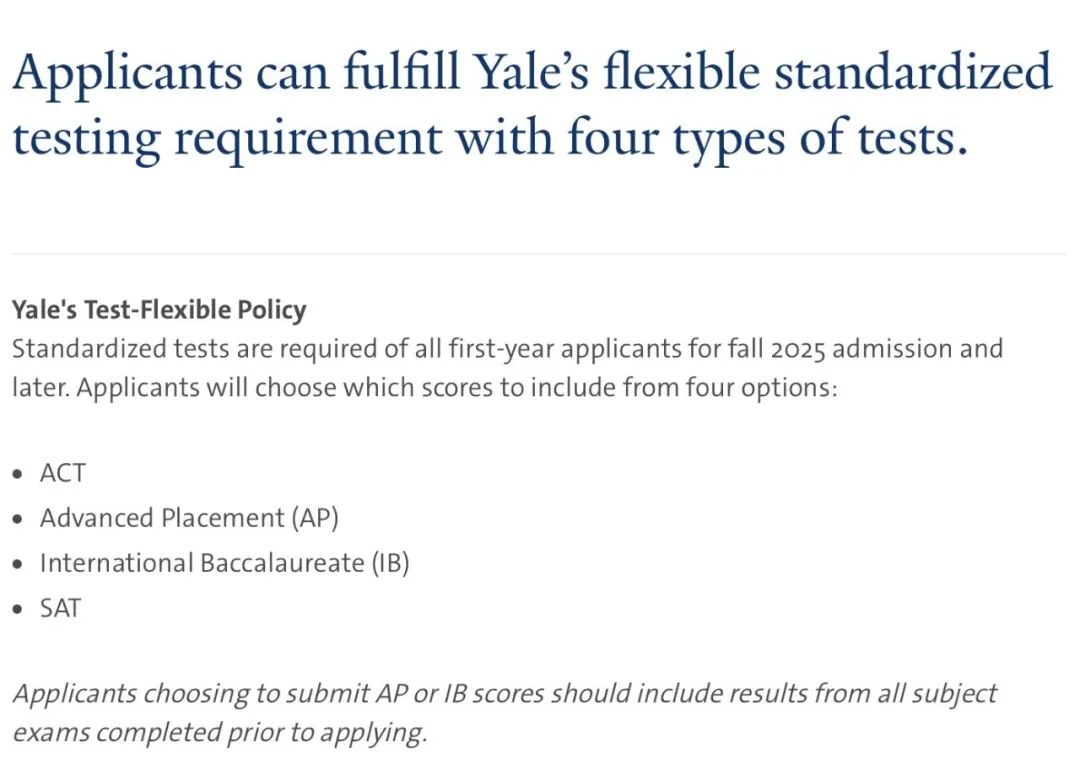The image size is (1080, 780).
Task: Click the ACT list item
Action: point(63,473)
